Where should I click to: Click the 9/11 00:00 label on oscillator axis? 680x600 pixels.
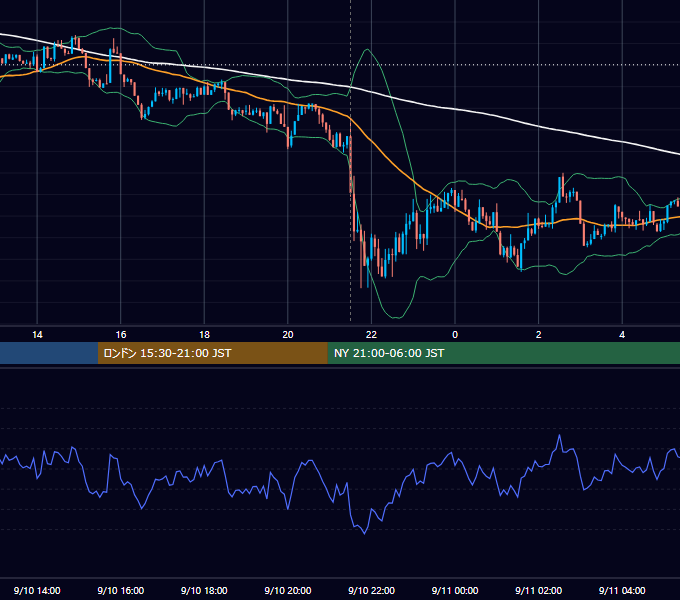455,590
